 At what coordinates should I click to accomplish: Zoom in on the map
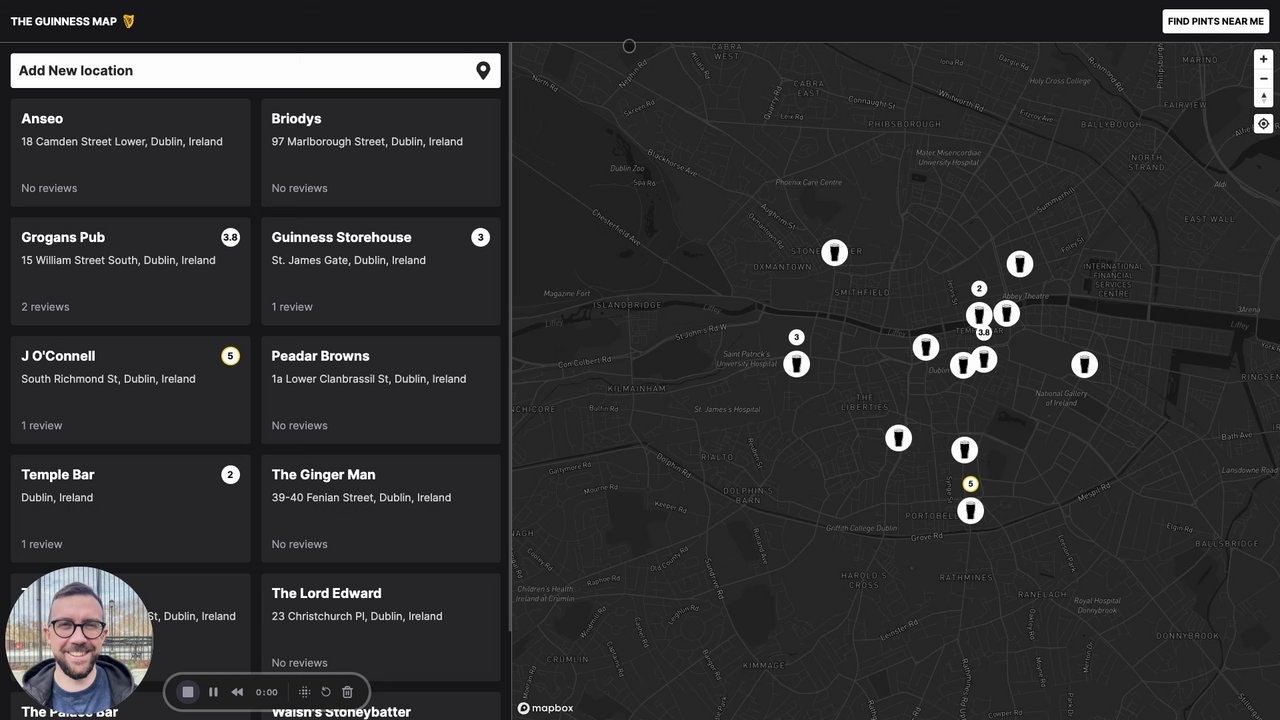(1263, 58)
